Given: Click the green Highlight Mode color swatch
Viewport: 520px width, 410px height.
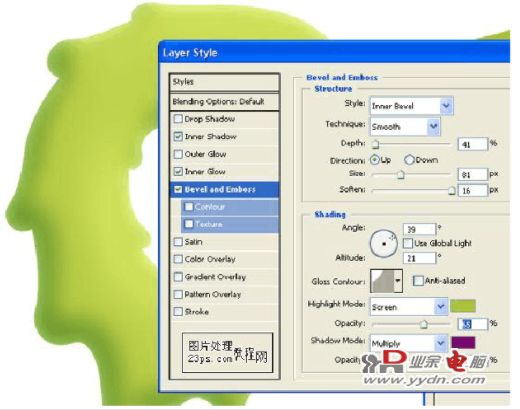Looking at the screenshot, I should [463, 306].
